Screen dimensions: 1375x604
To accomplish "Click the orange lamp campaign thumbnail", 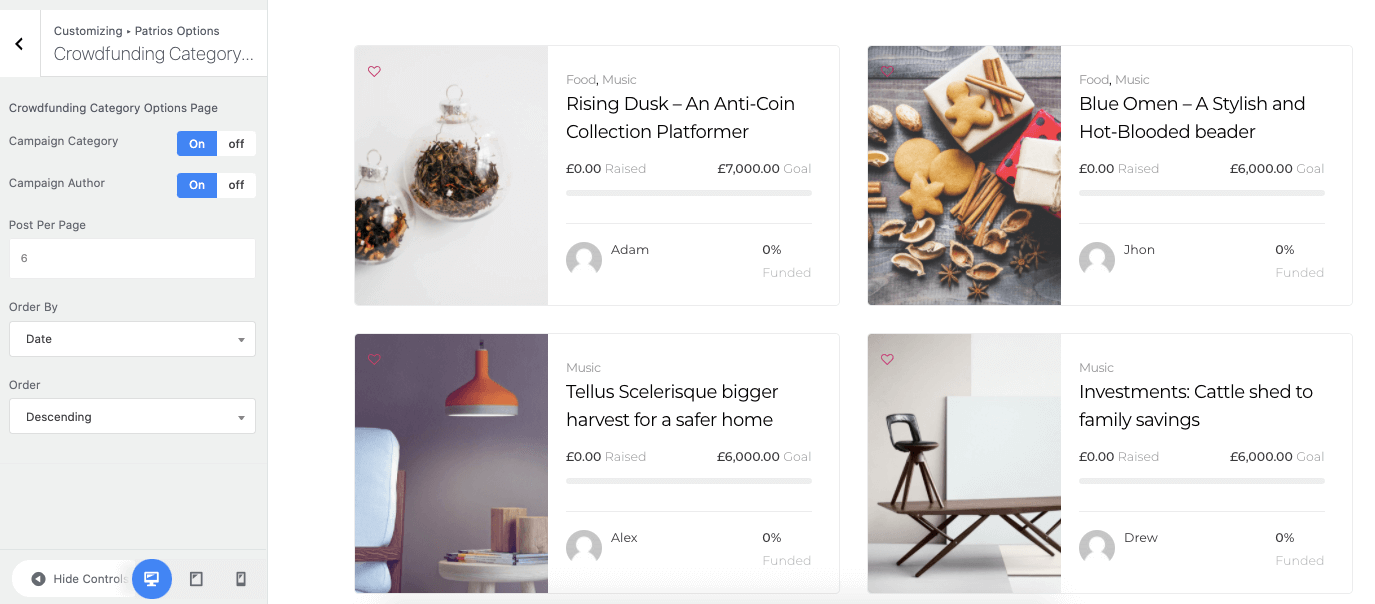I will (451, 463).
